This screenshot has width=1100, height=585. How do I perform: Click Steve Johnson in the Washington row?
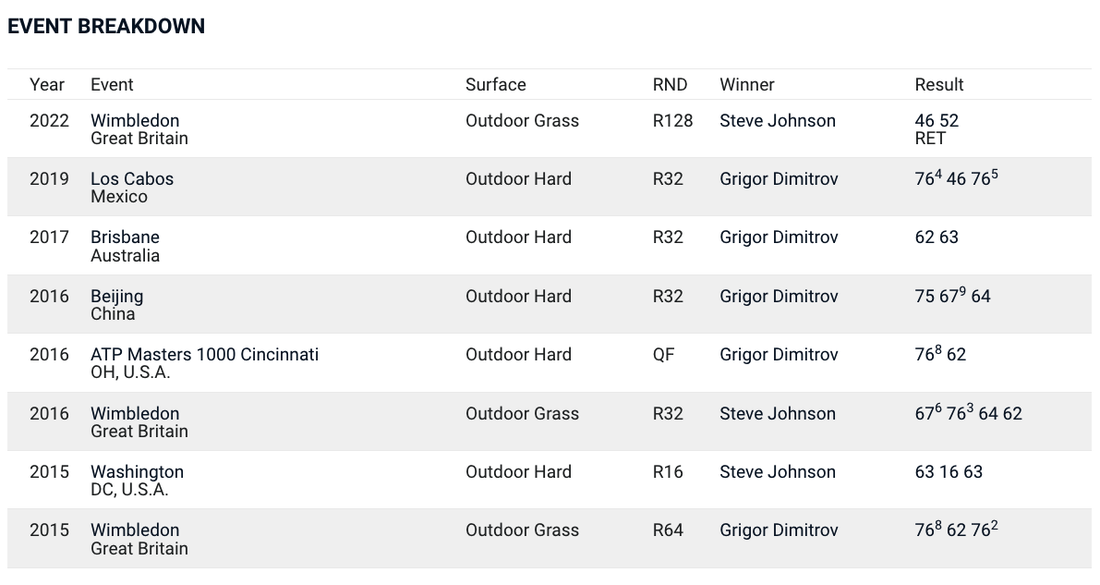[x=777, y=472]
